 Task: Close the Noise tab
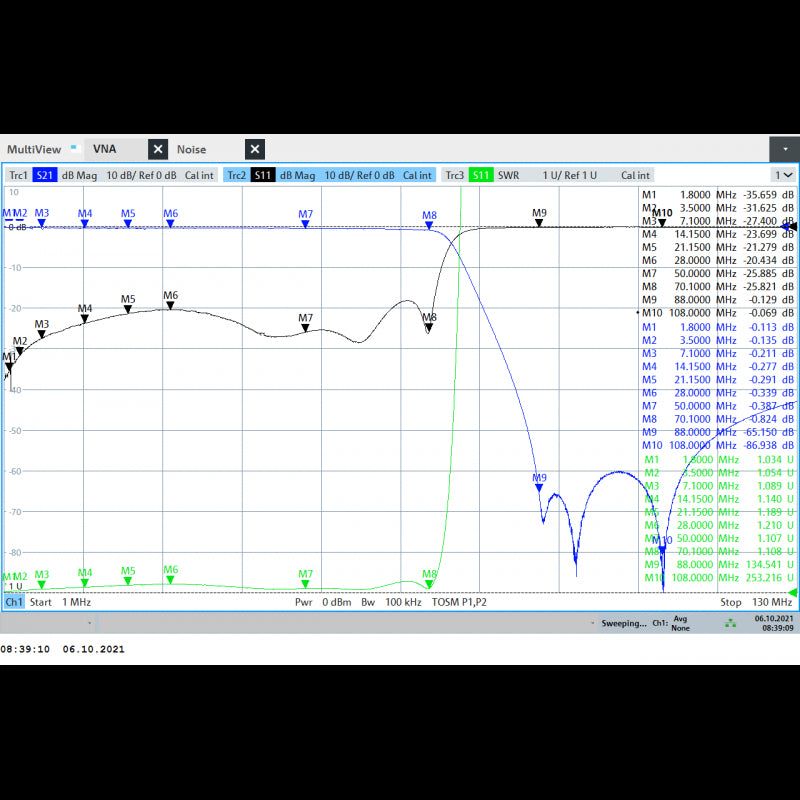[255, 149]
